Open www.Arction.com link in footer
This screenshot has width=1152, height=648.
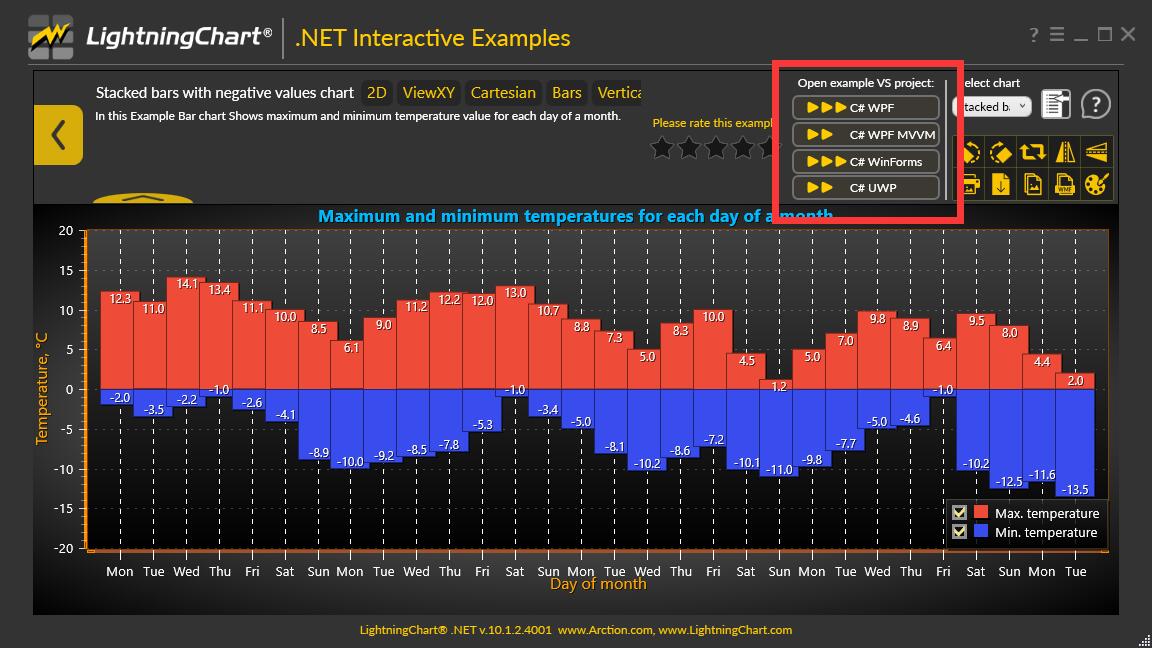[x=605, y=630]
